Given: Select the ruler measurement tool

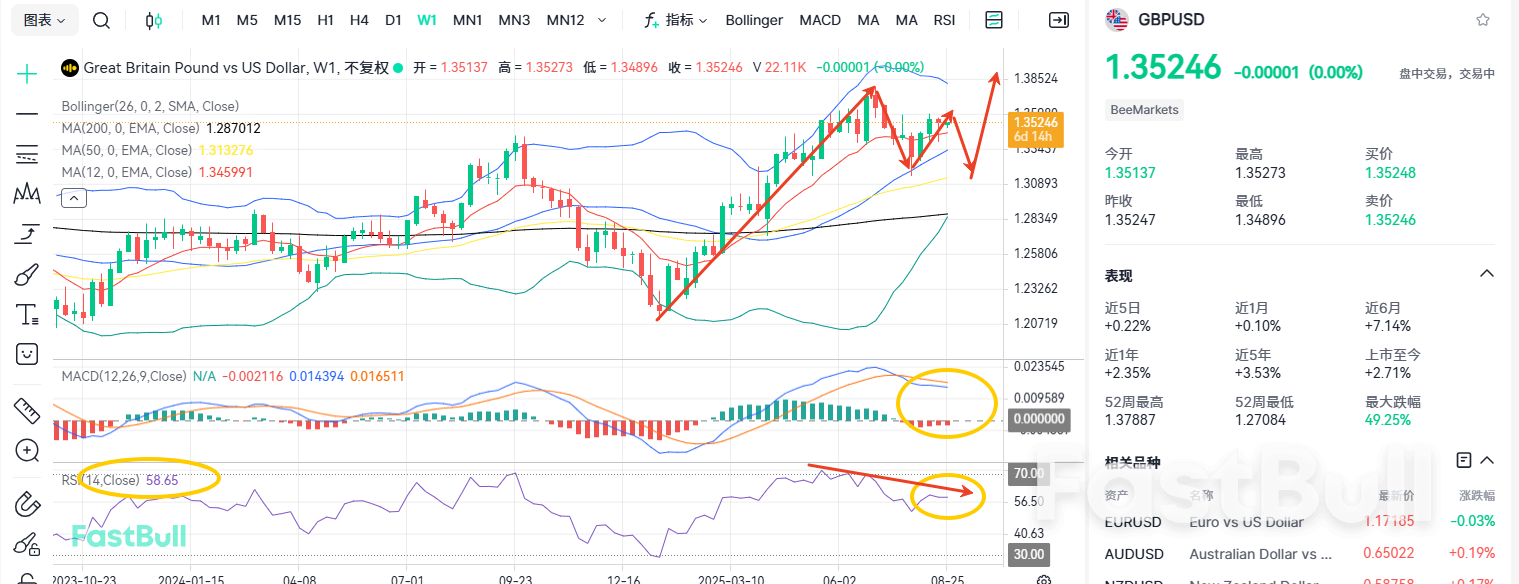Looking at the screenshot, I should 26,411.
